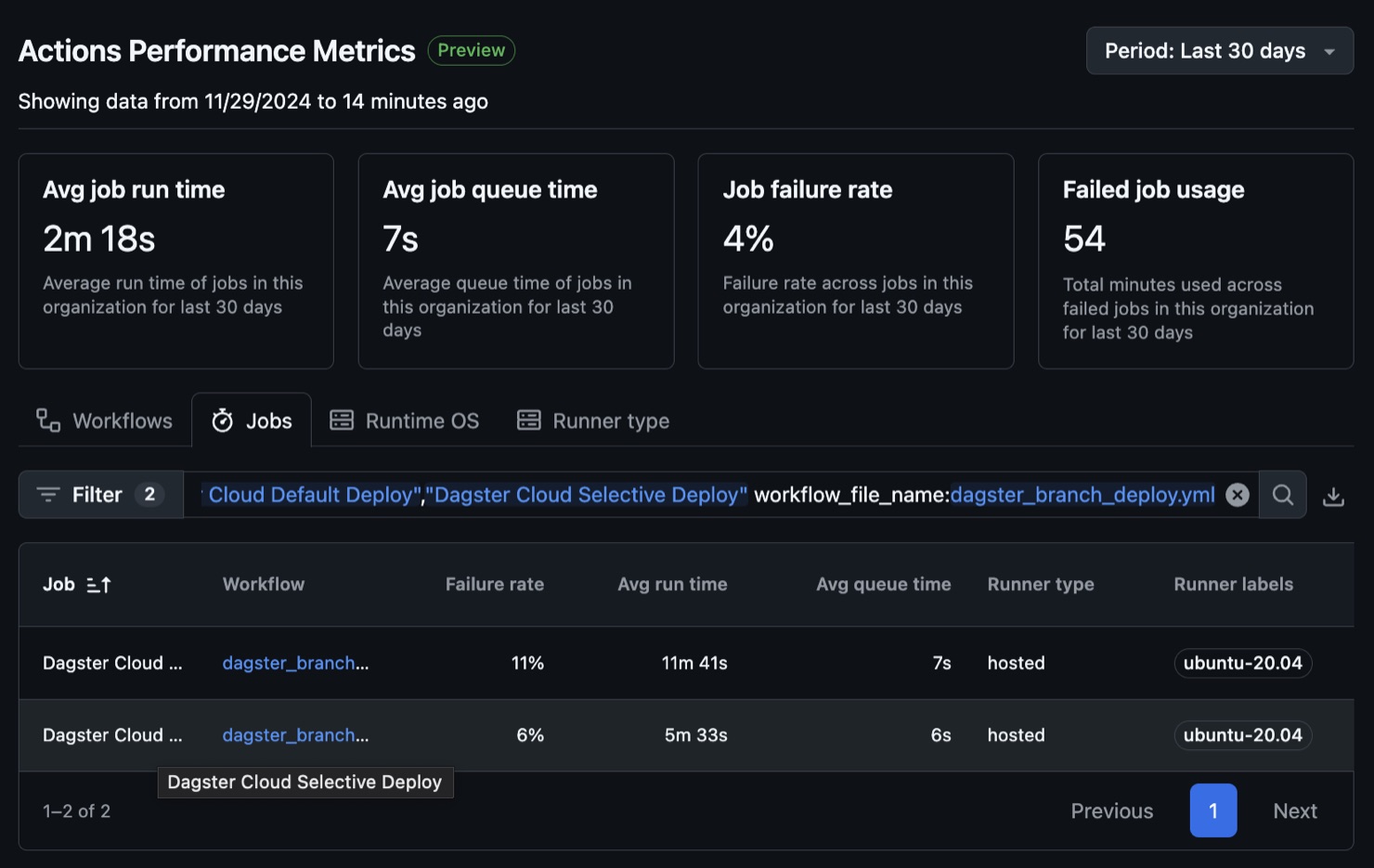Viewport: 1374px width, 868px height.
Task: Click the 11% failure rate cell
Action: click(527, 663)
